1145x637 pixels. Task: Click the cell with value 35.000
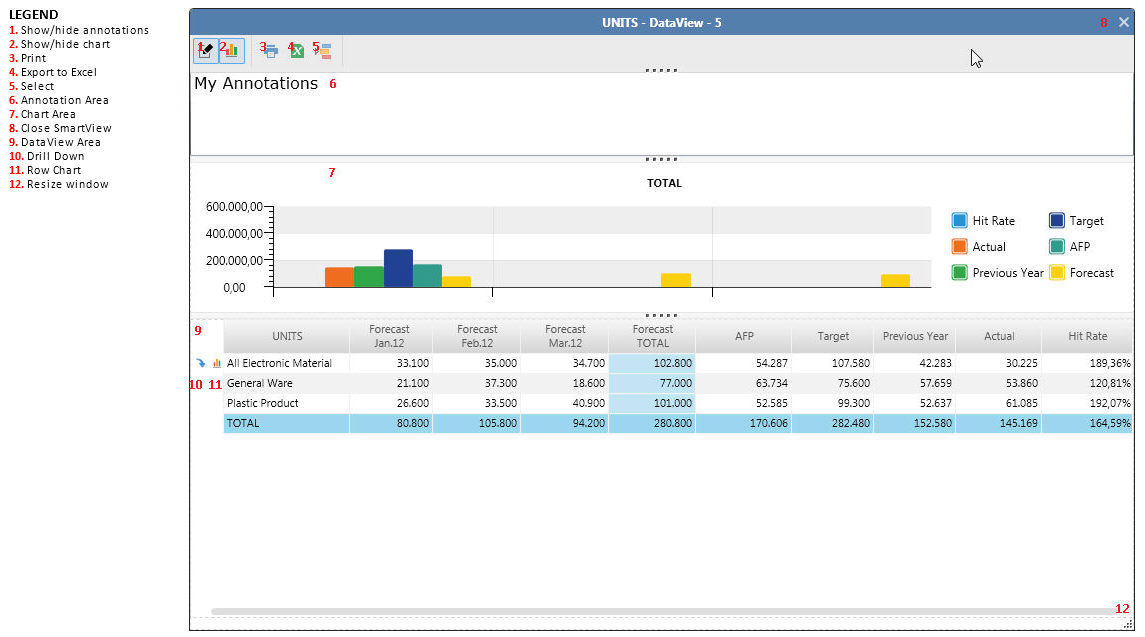tap(477, 363)
